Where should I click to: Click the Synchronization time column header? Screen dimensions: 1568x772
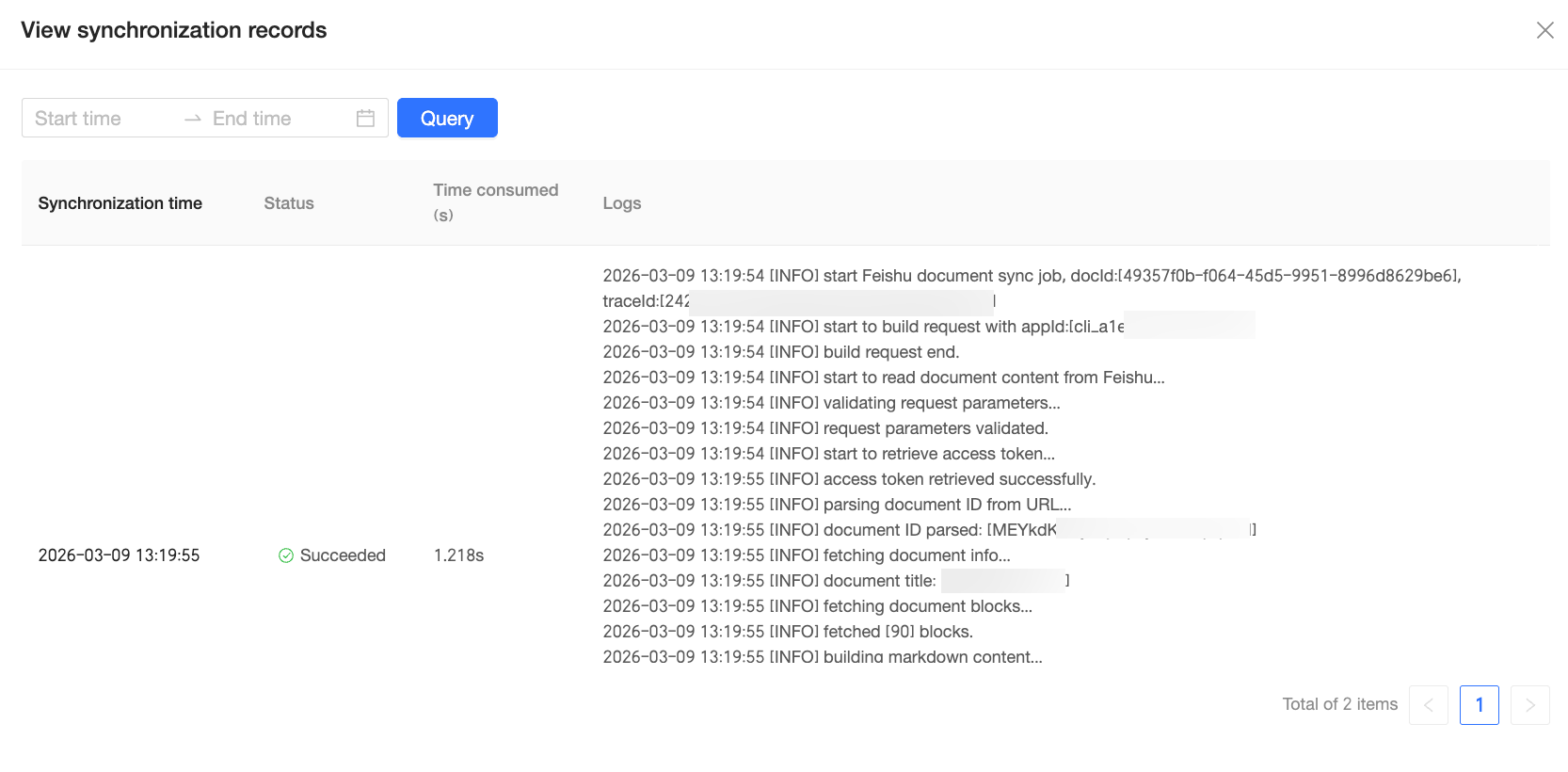[x=120, y=203]
